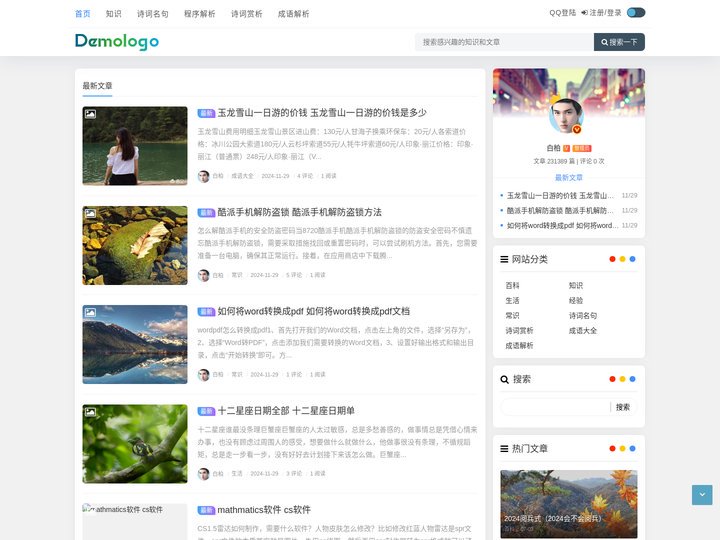Click the 最新 badge on word转换成pdf article
This screenshot has height=540, width=720.
tap(206, 312)
